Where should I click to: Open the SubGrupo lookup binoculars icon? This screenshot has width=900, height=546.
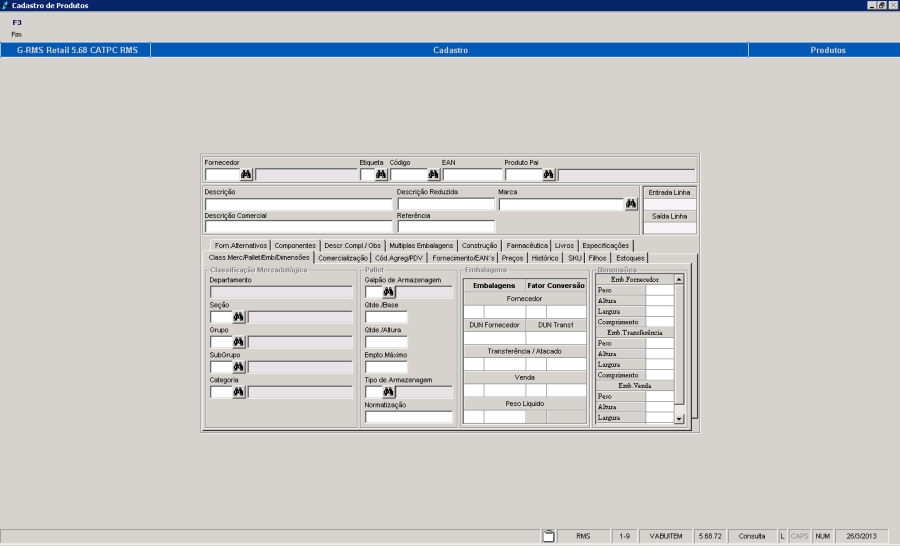pyautogui.click(x=238, y=367)
